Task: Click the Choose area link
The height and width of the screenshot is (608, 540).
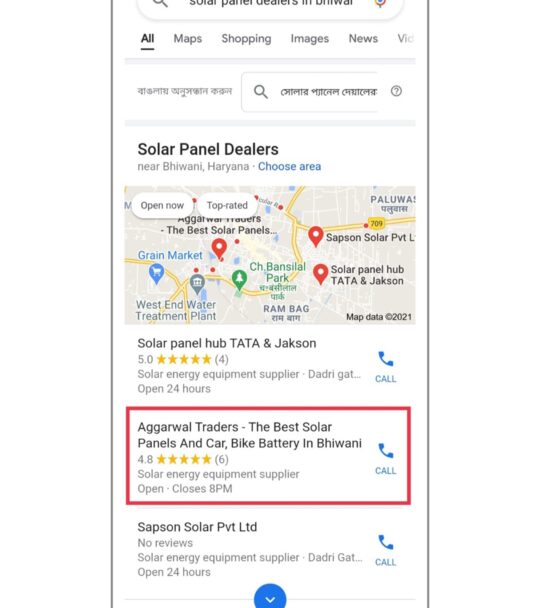Action: (290, 166)
